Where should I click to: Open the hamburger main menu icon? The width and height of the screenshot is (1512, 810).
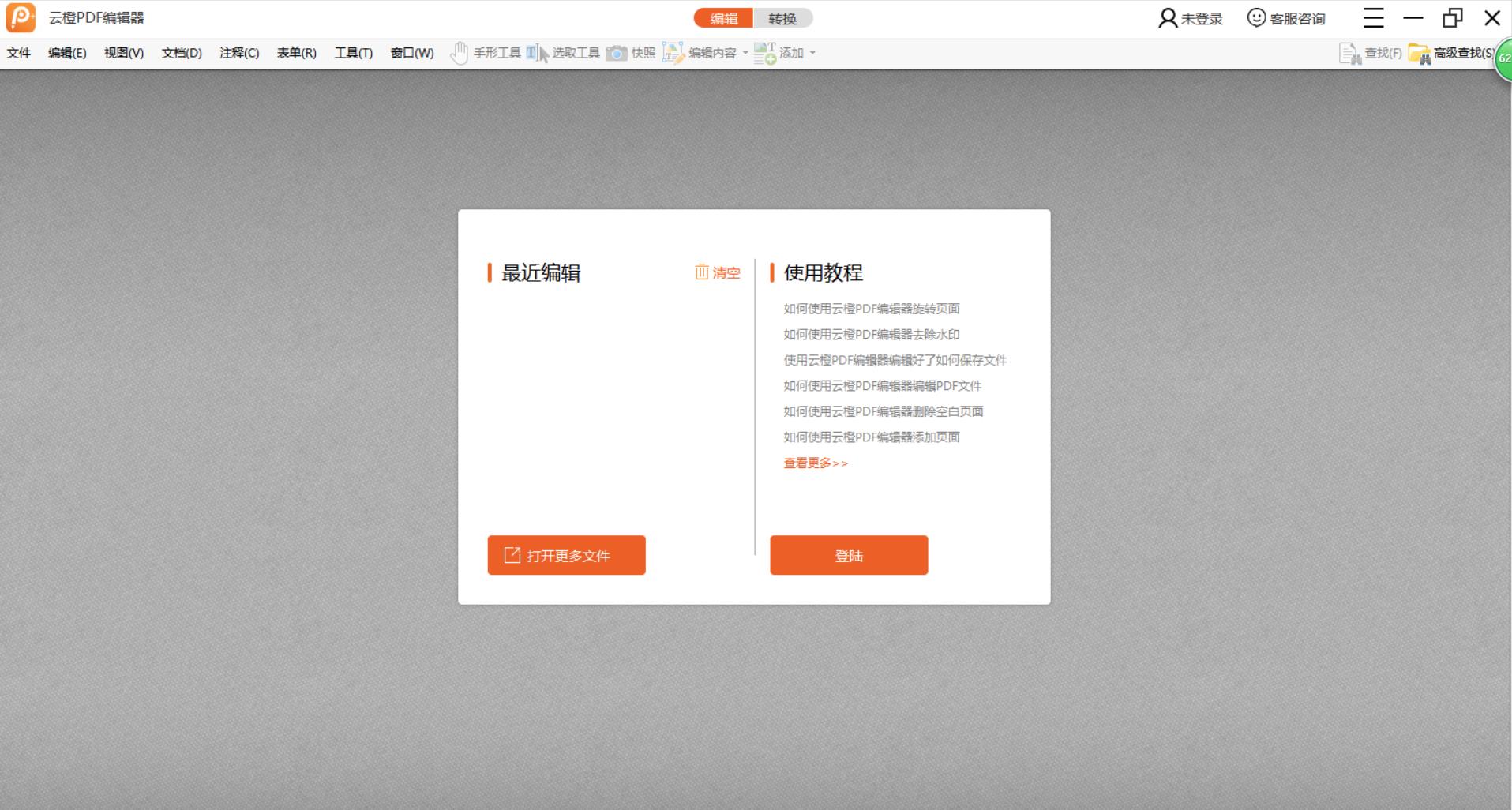point(1374,18)
